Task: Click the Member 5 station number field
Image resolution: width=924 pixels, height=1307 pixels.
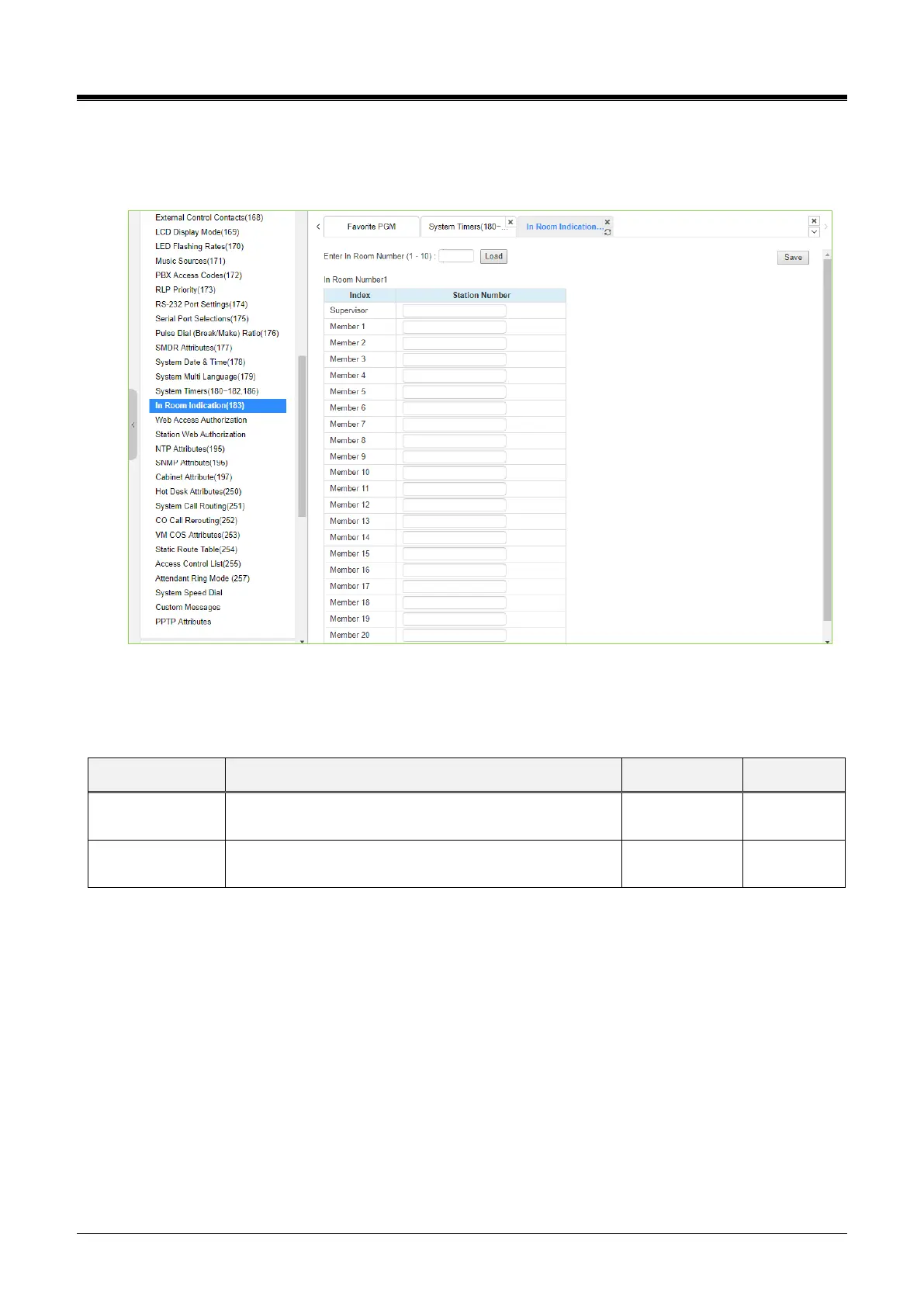Action: click(x=454, y=392)
